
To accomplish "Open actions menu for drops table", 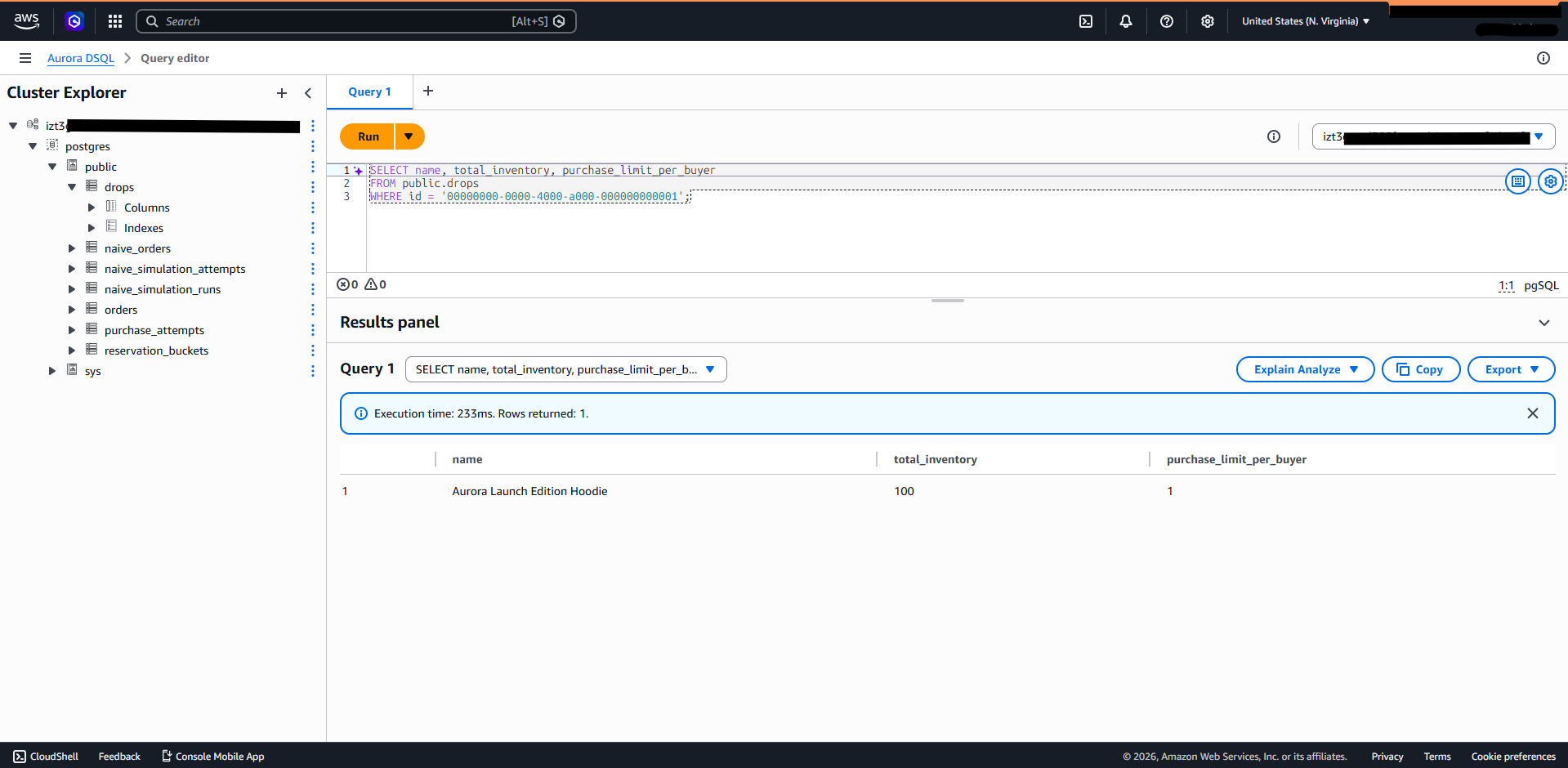I will [313, 187].
